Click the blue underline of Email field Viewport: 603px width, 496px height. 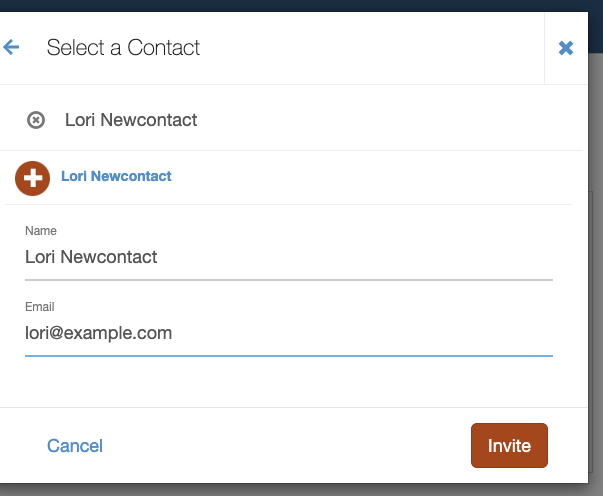tap(289, 356)
